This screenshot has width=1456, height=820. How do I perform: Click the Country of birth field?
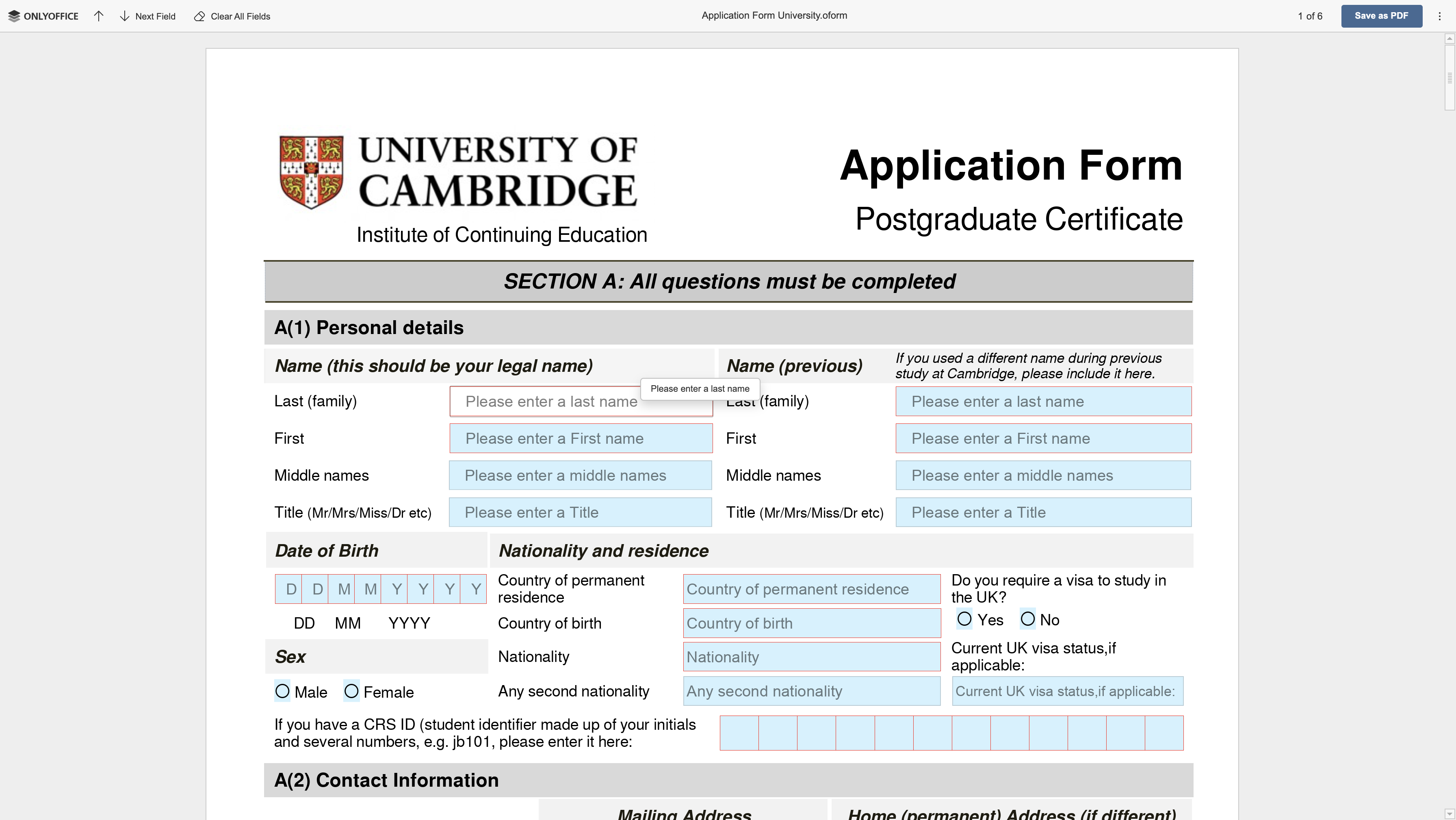click(812, 623)
